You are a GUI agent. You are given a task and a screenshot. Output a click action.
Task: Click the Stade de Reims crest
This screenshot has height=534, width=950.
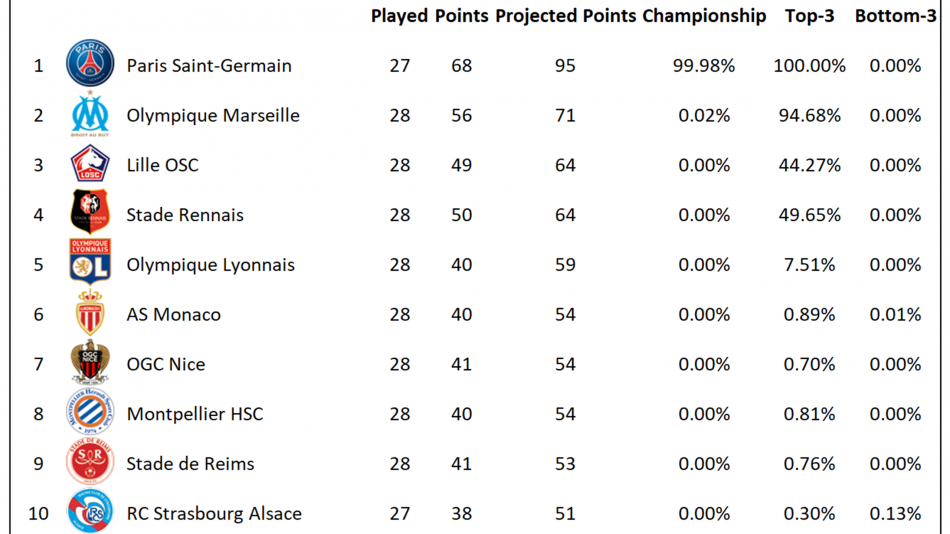click(x=90, y=462)
